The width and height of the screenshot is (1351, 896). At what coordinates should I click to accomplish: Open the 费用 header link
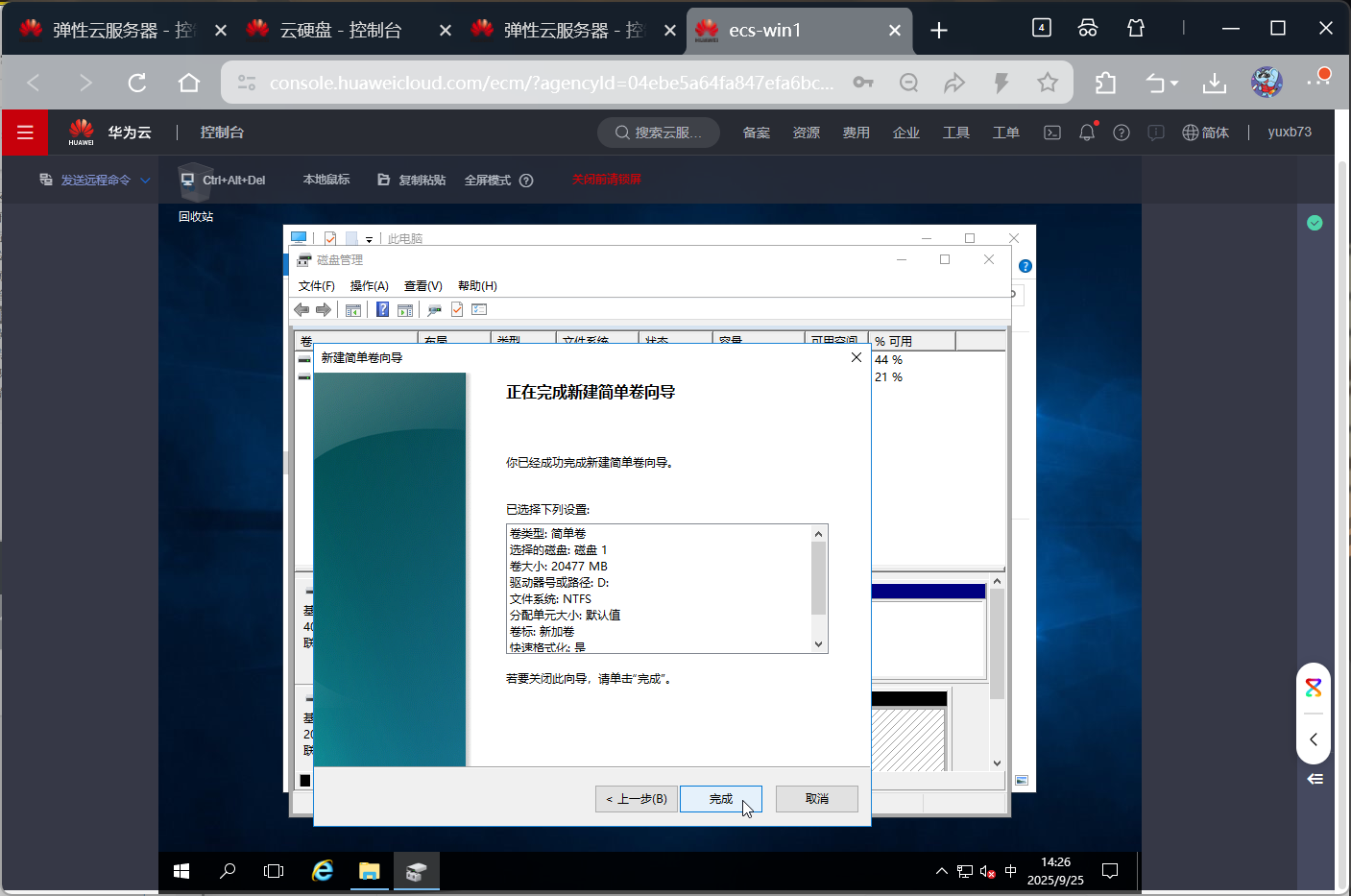[x=856, y=133]
